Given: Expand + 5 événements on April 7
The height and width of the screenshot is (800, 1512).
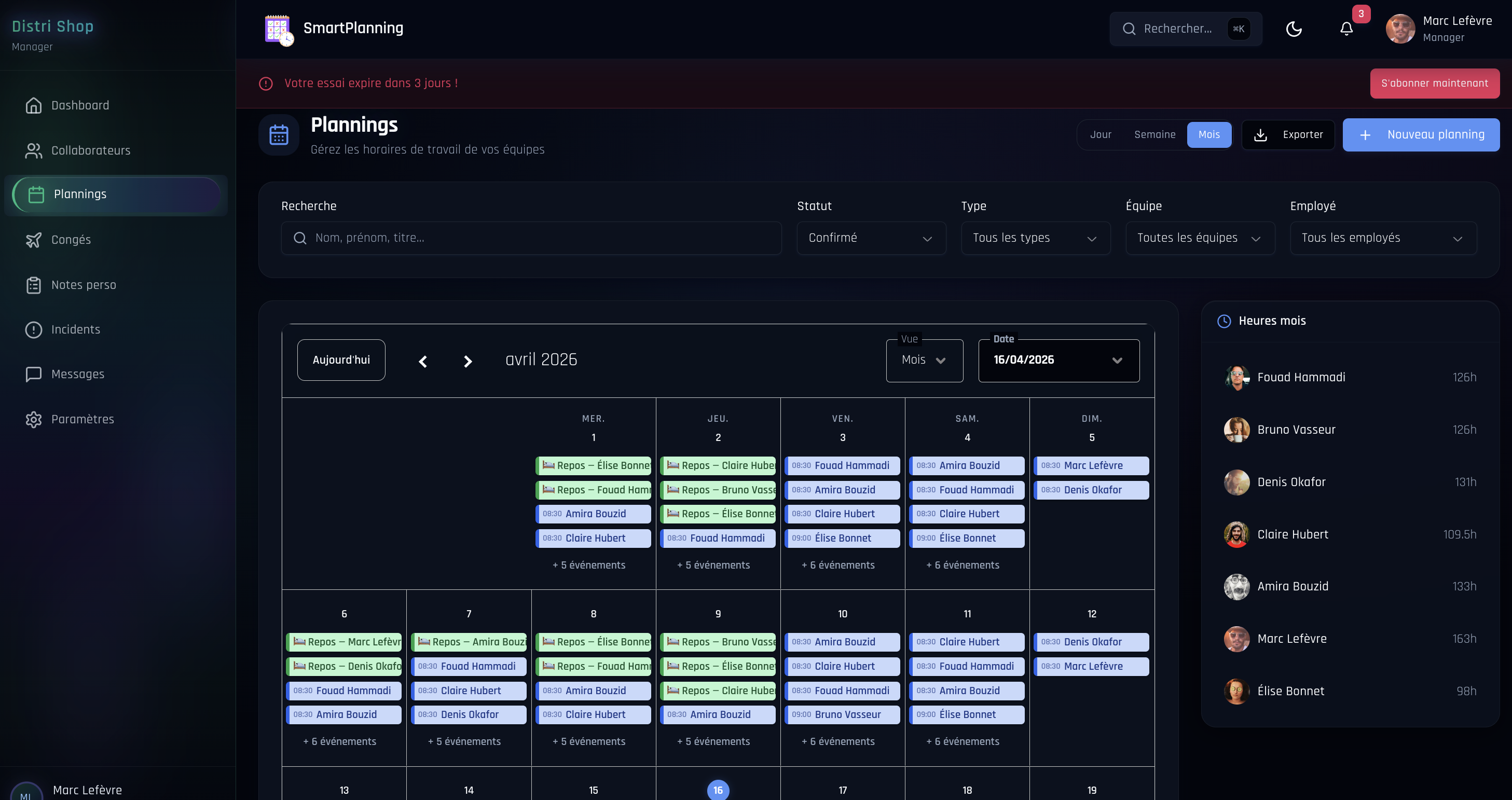Looking at the screenshot, I should pos(464,742).
